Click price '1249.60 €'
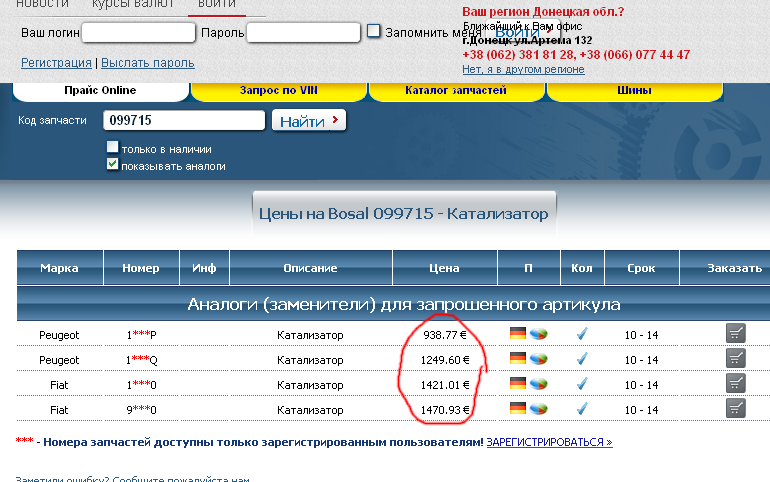 (445, 360)
